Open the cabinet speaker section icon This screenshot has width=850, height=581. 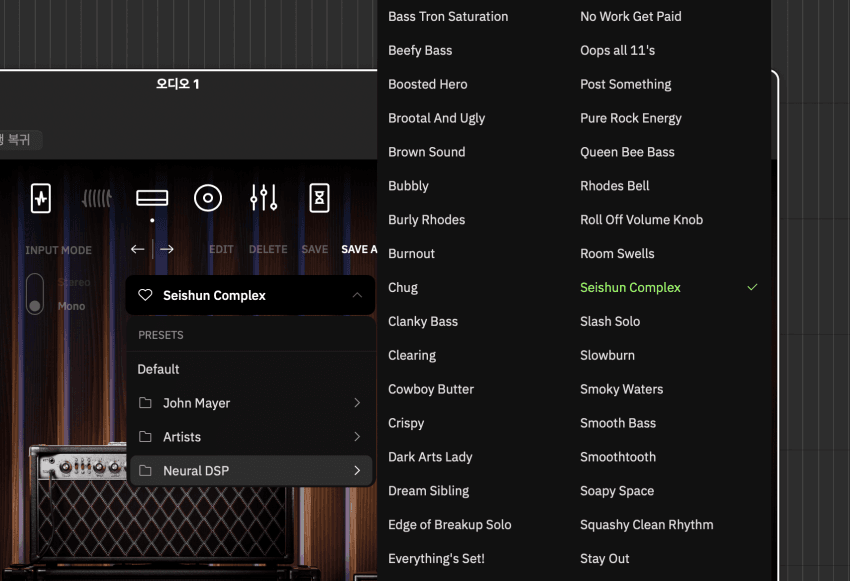tap(207, 198)
